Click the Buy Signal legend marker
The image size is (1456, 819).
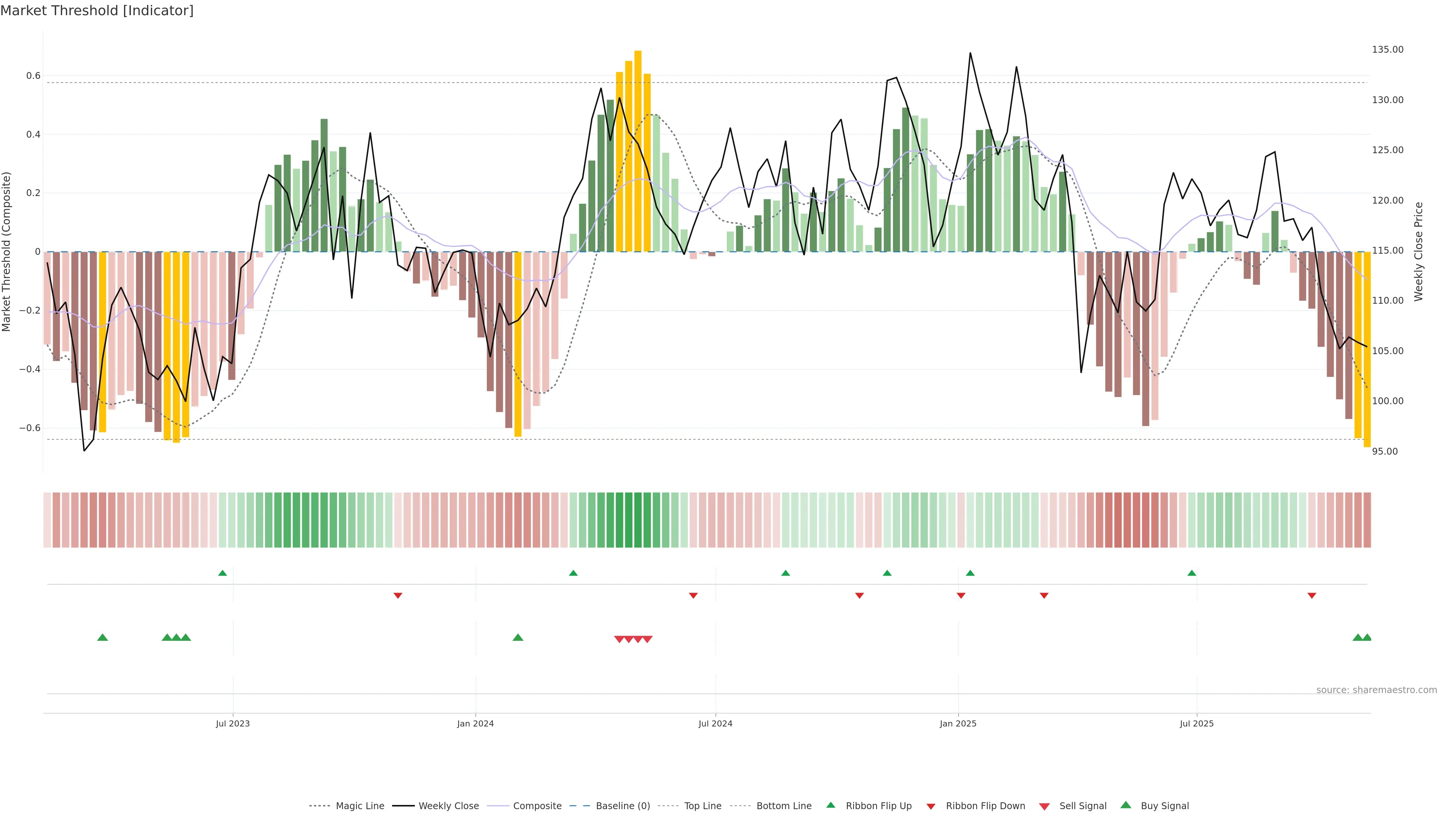[1126, 805]
